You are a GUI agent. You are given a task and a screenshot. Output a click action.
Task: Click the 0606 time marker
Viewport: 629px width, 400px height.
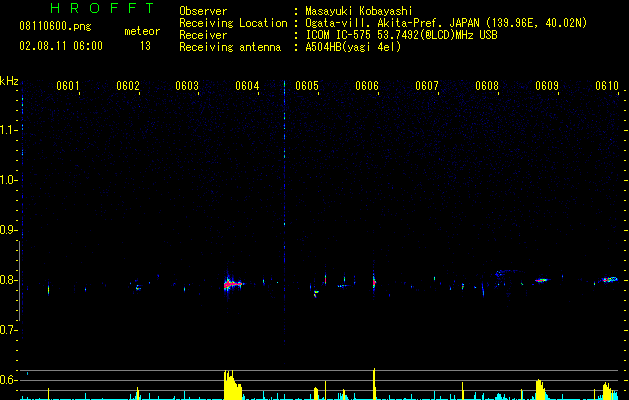[x=367, y=86]
